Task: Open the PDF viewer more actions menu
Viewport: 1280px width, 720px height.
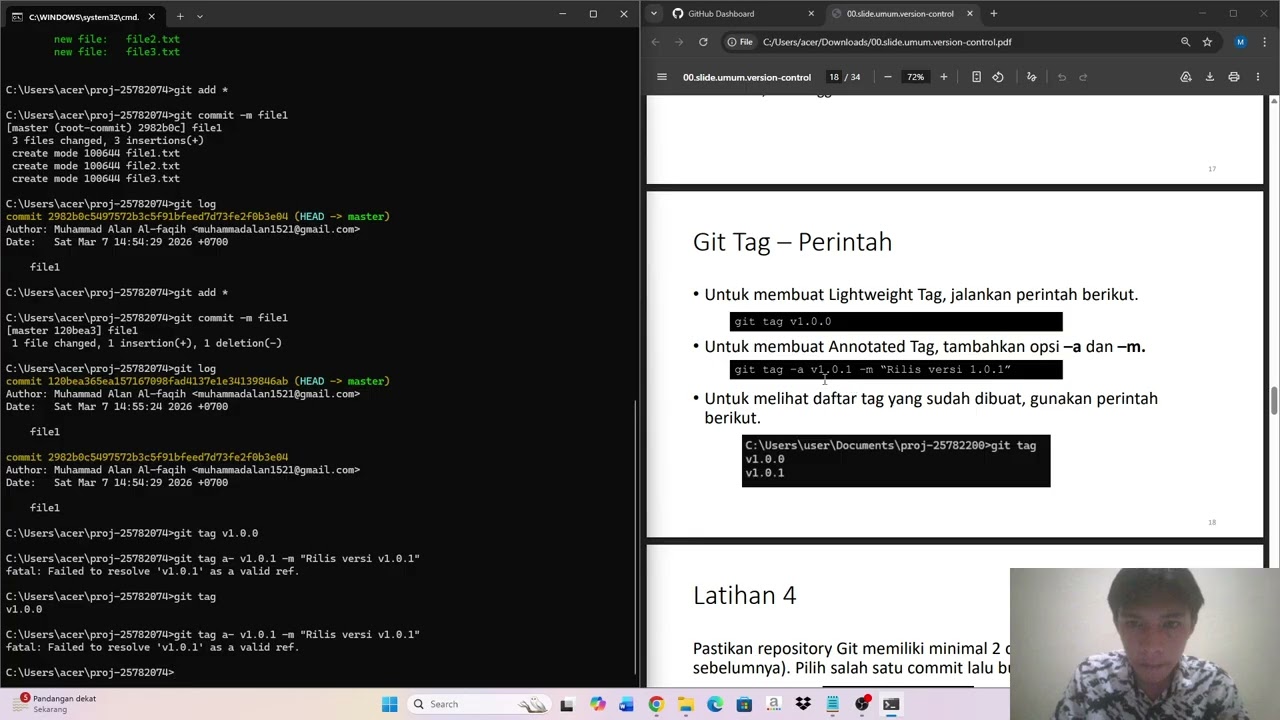Action: tap(1258, 77)
